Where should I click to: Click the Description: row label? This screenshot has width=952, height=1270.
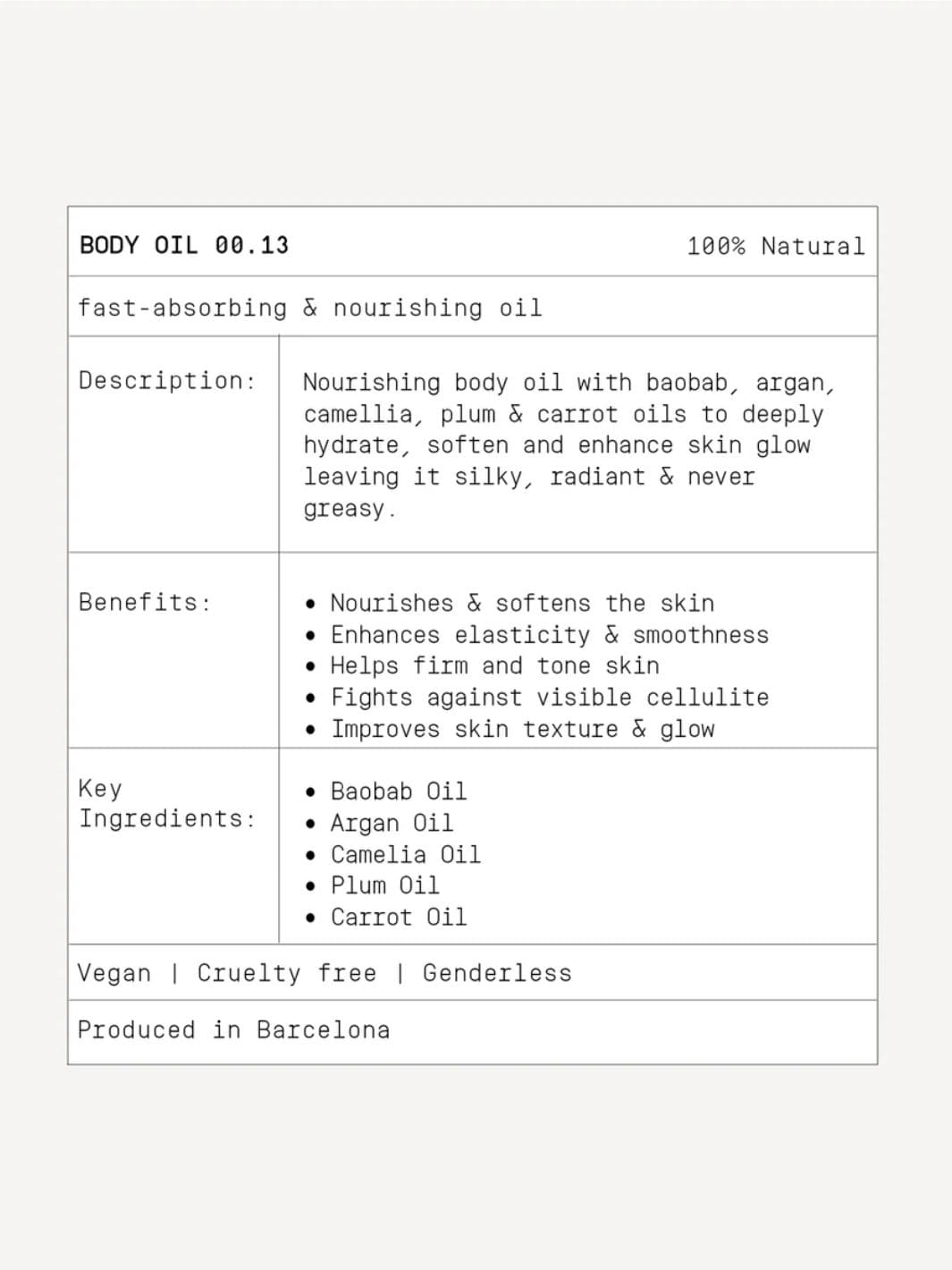pos(167,380)
